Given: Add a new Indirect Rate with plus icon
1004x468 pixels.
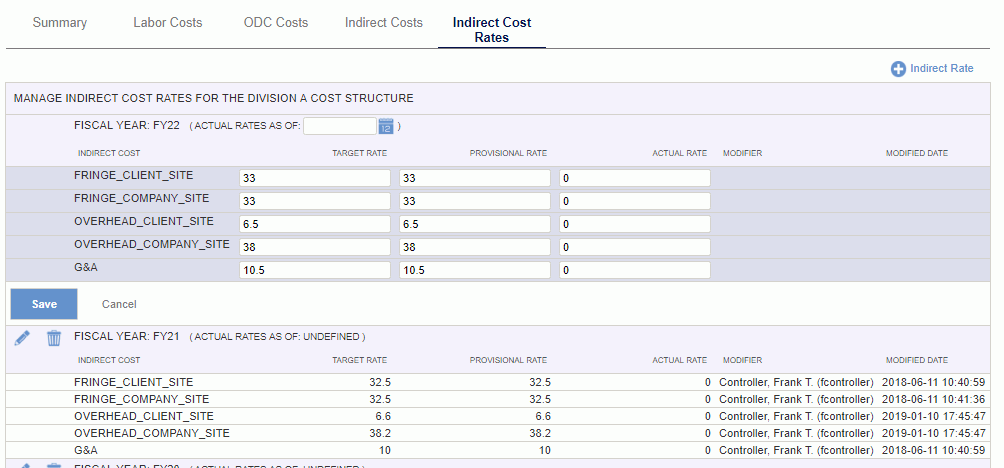Looking at the screenshot, I should 898,69.
